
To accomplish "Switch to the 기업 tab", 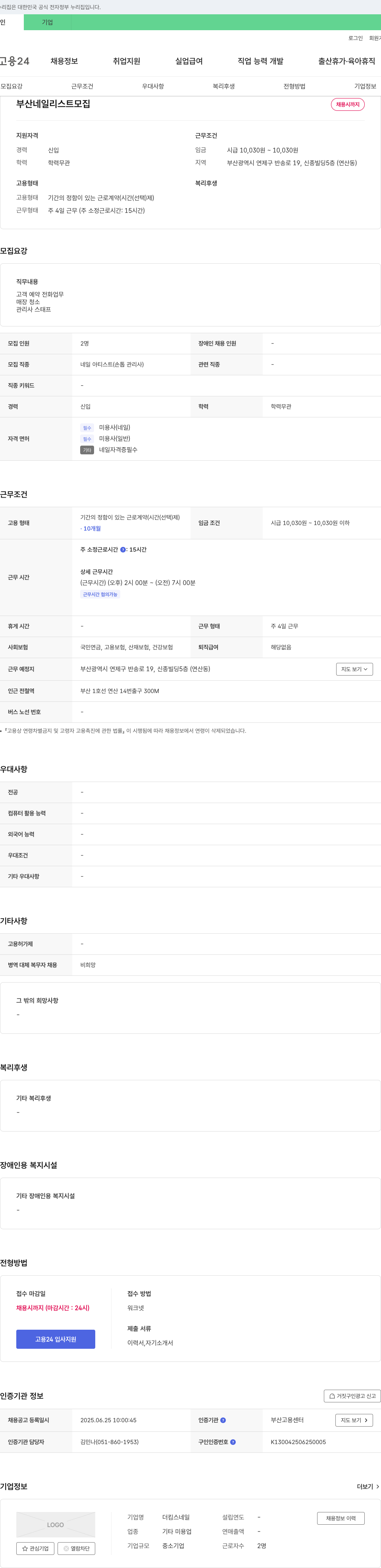I will click(x=48, y=23).
